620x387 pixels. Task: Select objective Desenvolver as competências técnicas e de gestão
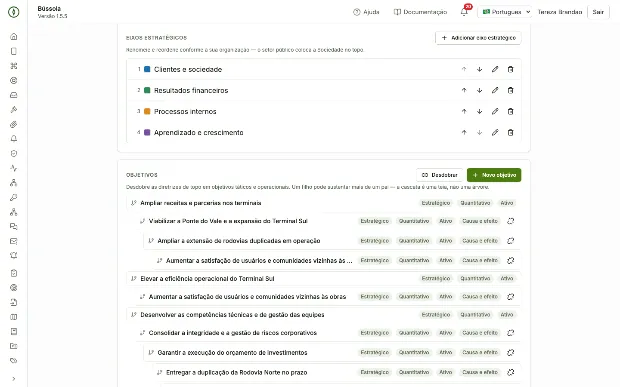coord(232,315)
